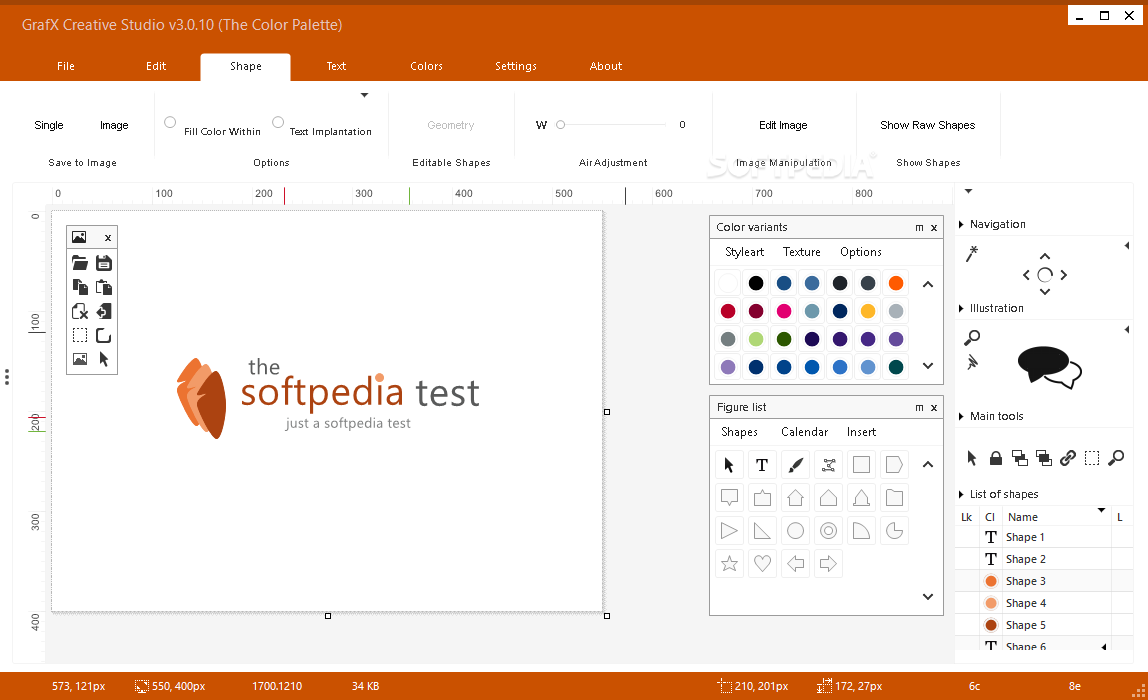Pick the pink magenta color swatch
The height and width of the screenshot is (700, 1148).
pyautogui.click(x=784, y=311)
